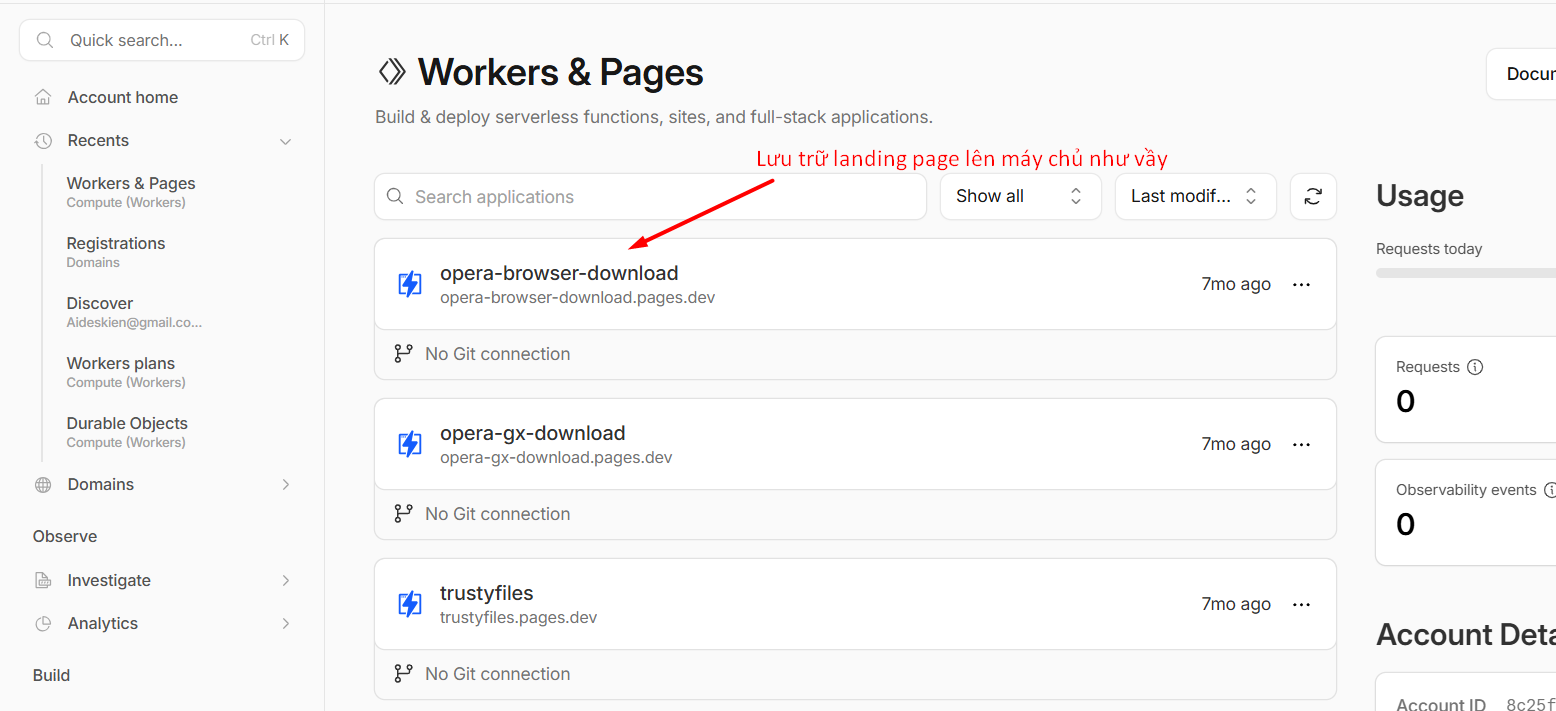Click the Observability events info icon

tap(1550, 490)
